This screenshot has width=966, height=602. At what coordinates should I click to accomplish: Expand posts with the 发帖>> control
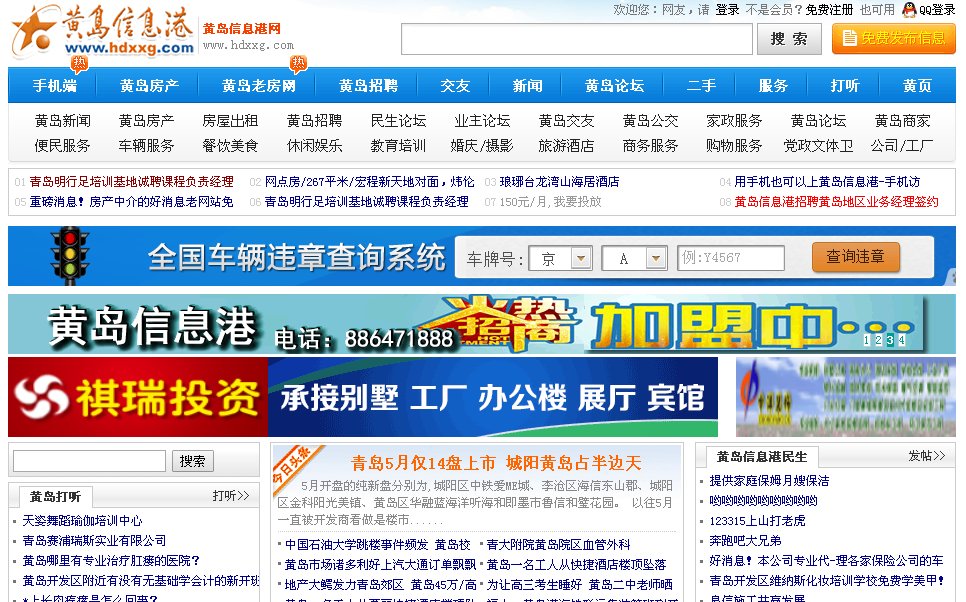tap(928, 458)
